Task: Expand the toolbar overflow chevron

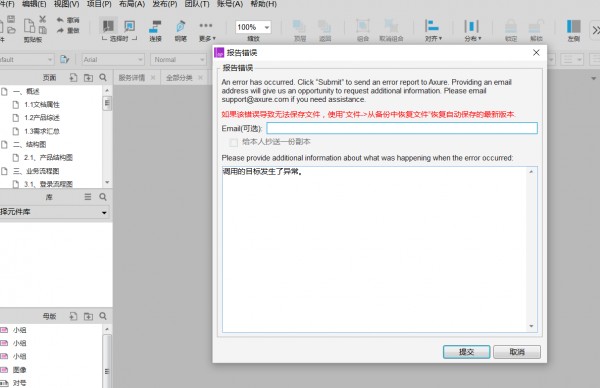Action: tap(595, 30)
